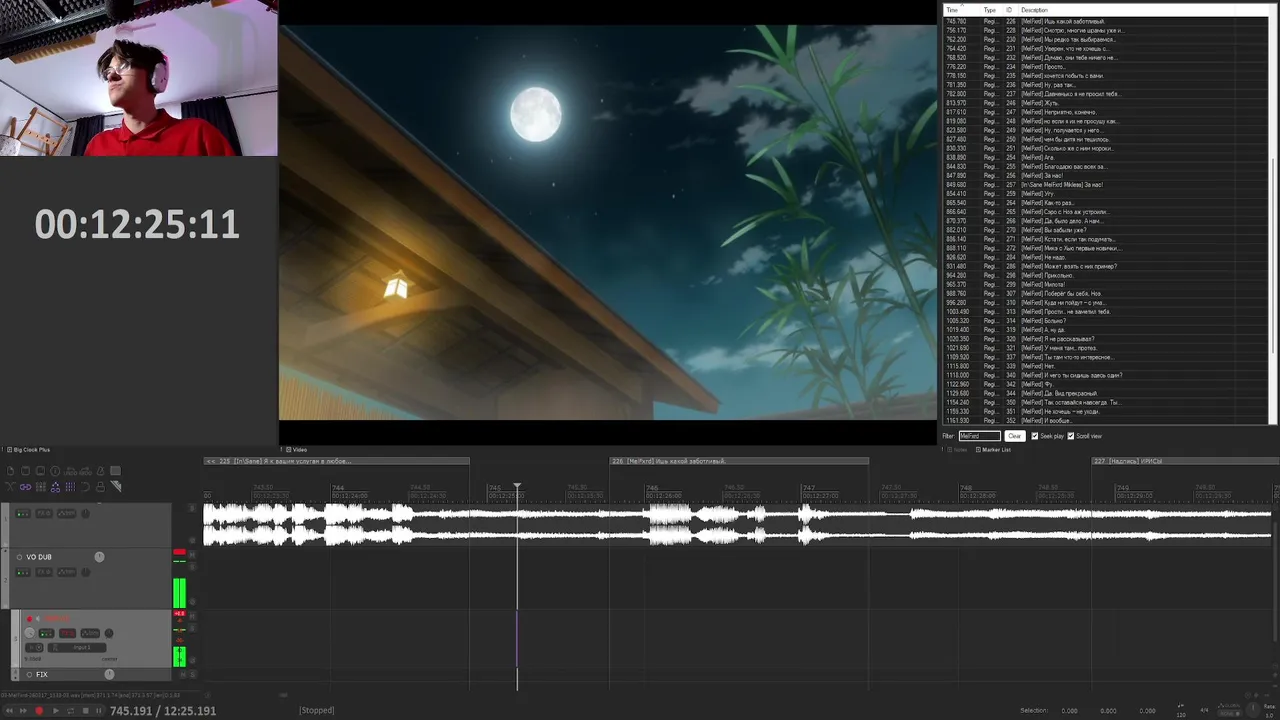The height and width of the screenshot is (720, 1280).
Task: Adjust the FIX track volume knob
Action: tap(109, 674)
